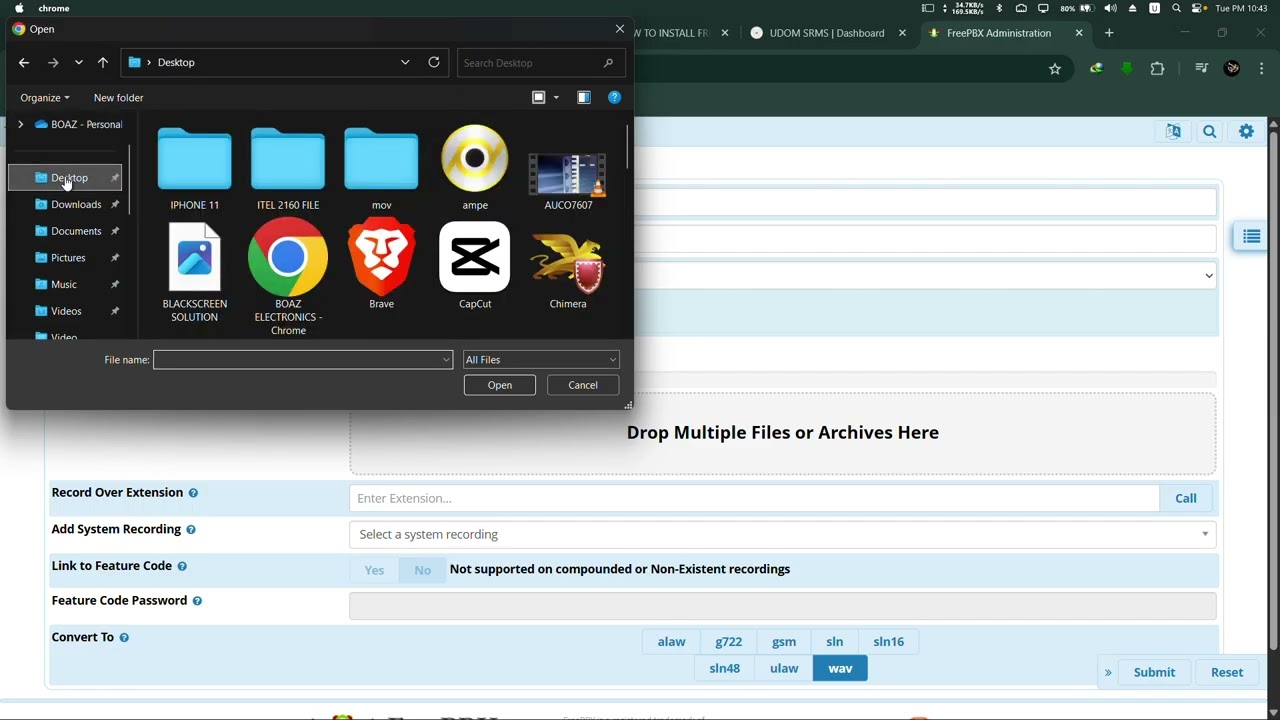Select the BOAZ ELECTRONICS Chrome shortcut
Image resolution: width=1280 pixels, height=720 pixels.
(x=288, y=277)
